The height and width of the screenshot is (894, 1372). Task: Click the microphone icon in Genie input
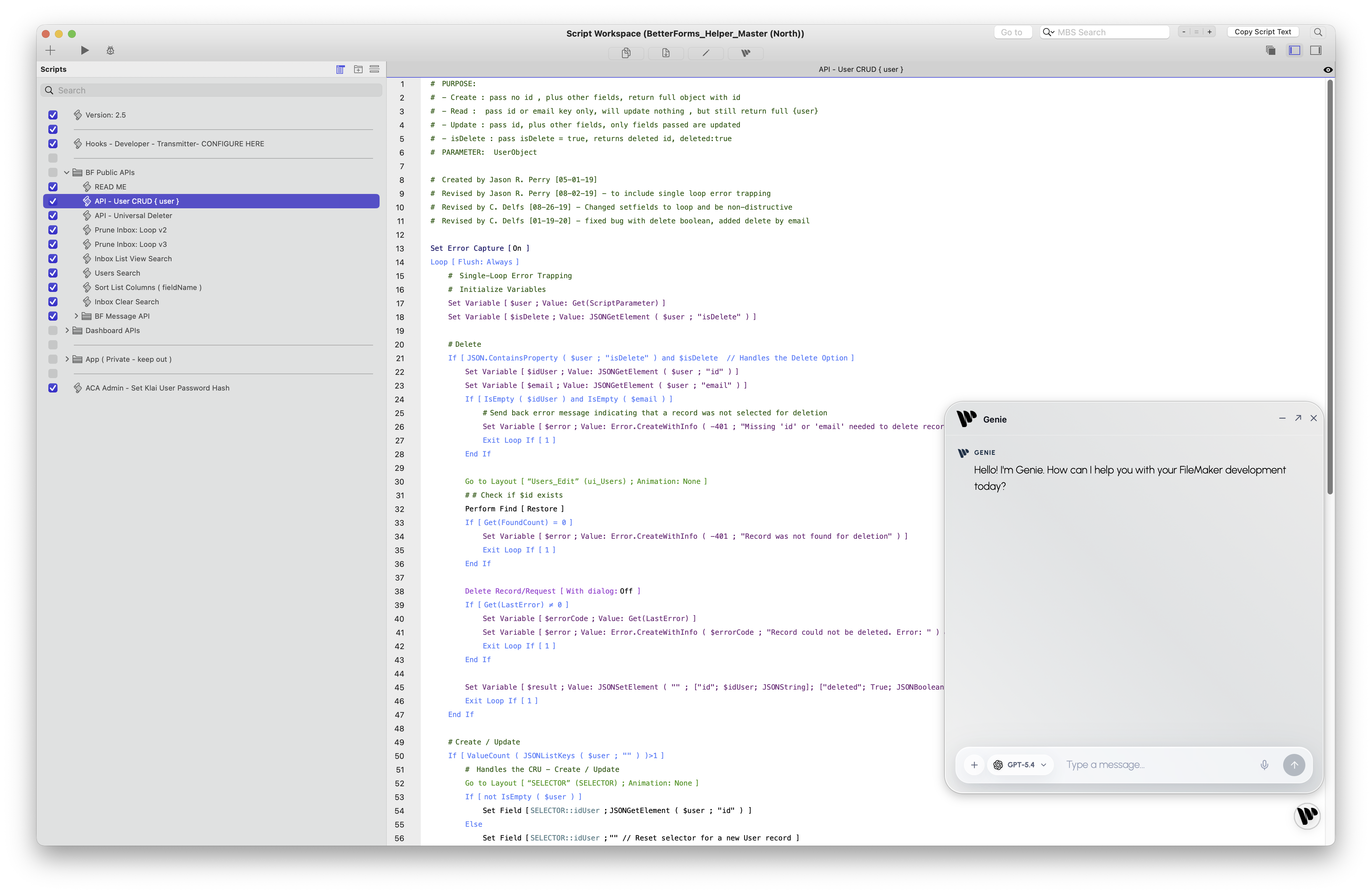click(x=1264, y=766)
